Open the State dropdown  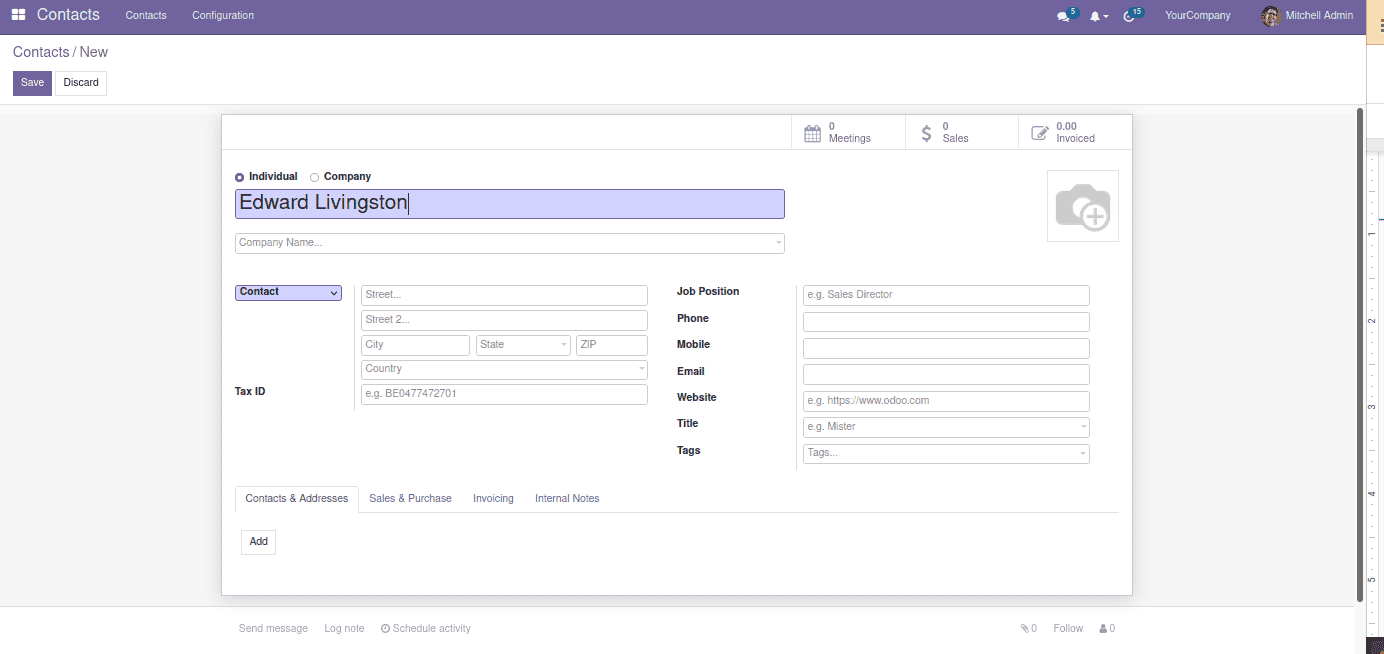[523, 345]
